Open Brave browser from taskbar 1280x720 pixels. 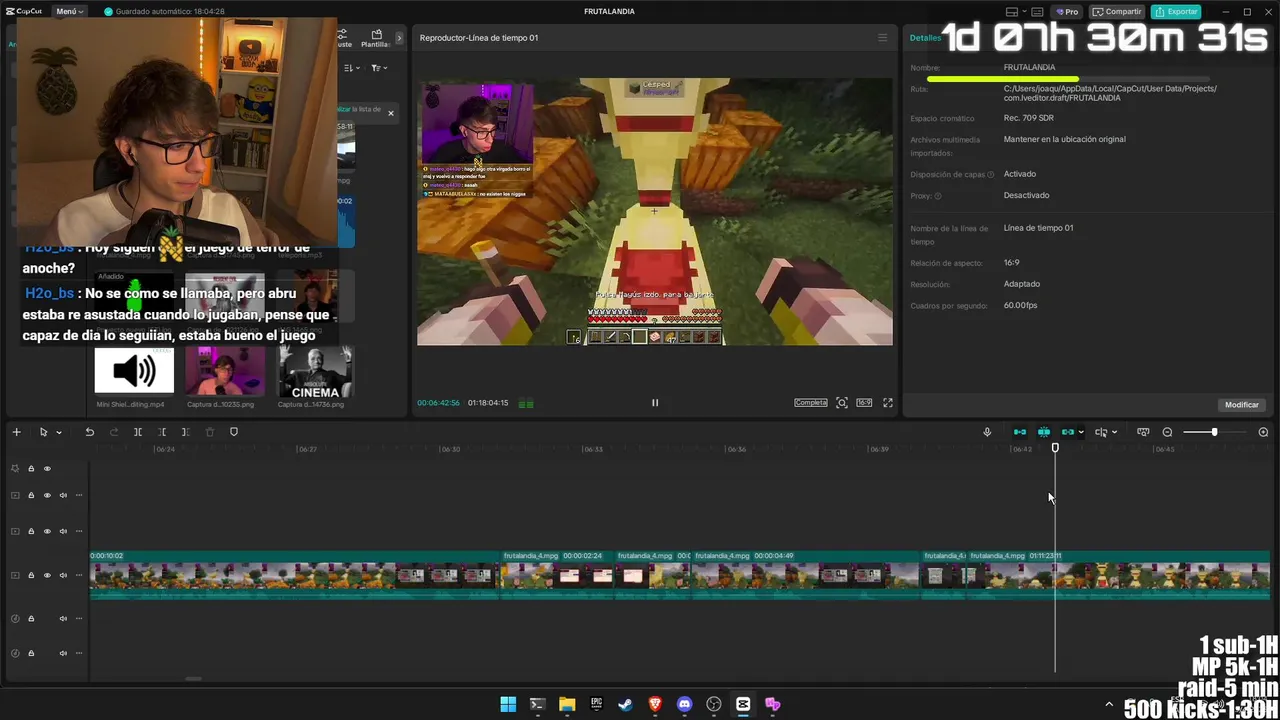655,704
